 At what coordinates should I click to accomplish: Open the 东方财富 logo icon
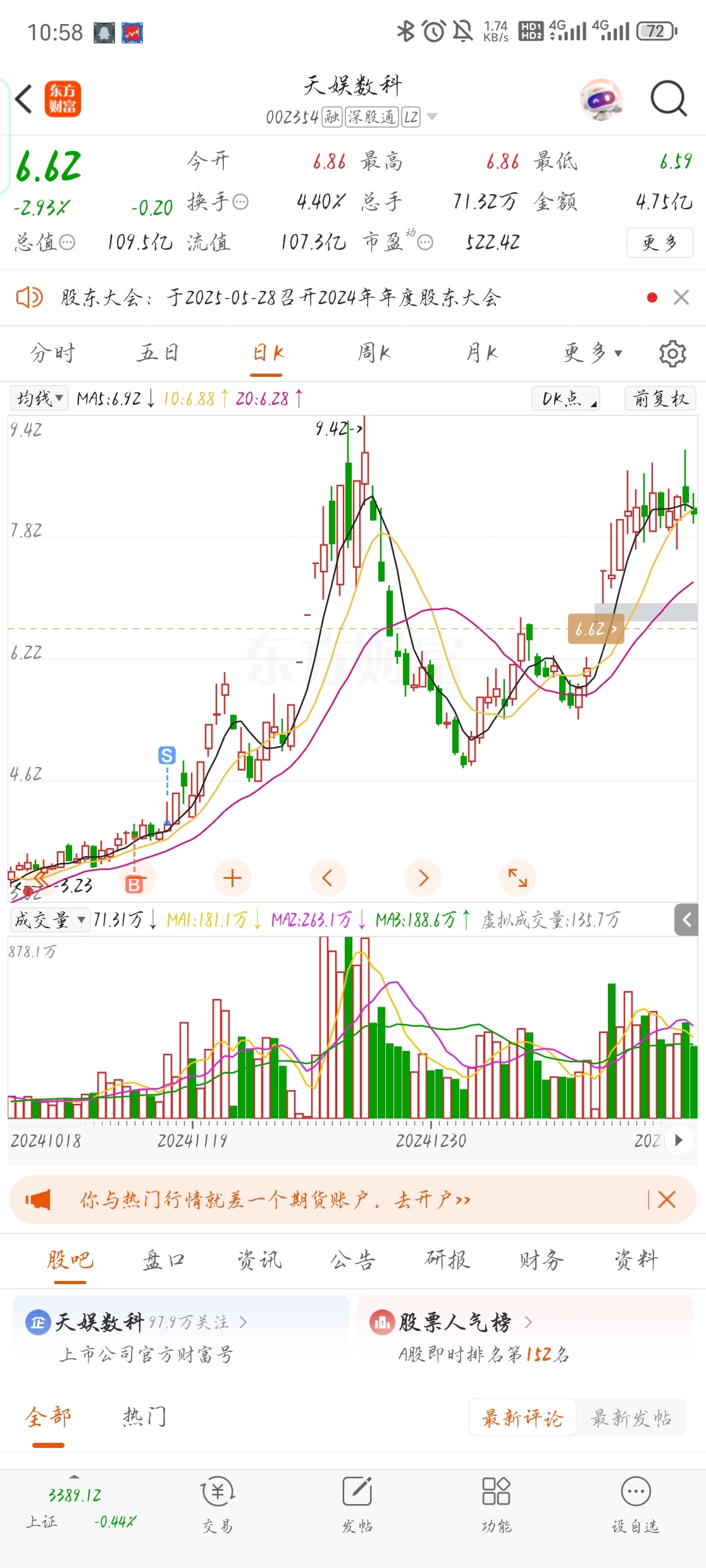(x=63, y=99)
